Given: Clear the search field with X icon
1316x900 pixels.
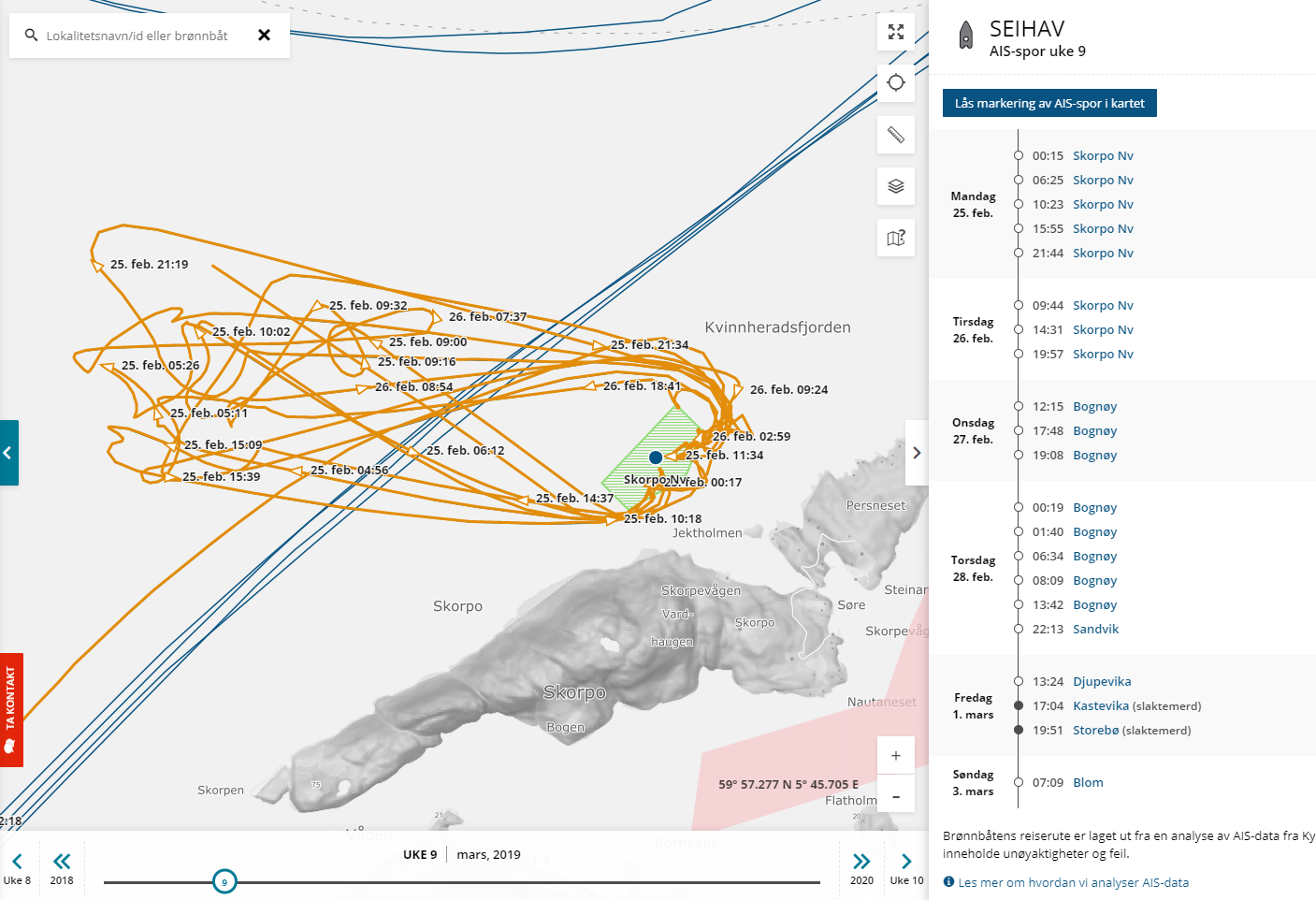Looking at the screenshot, I should click(x=264, y=36).
